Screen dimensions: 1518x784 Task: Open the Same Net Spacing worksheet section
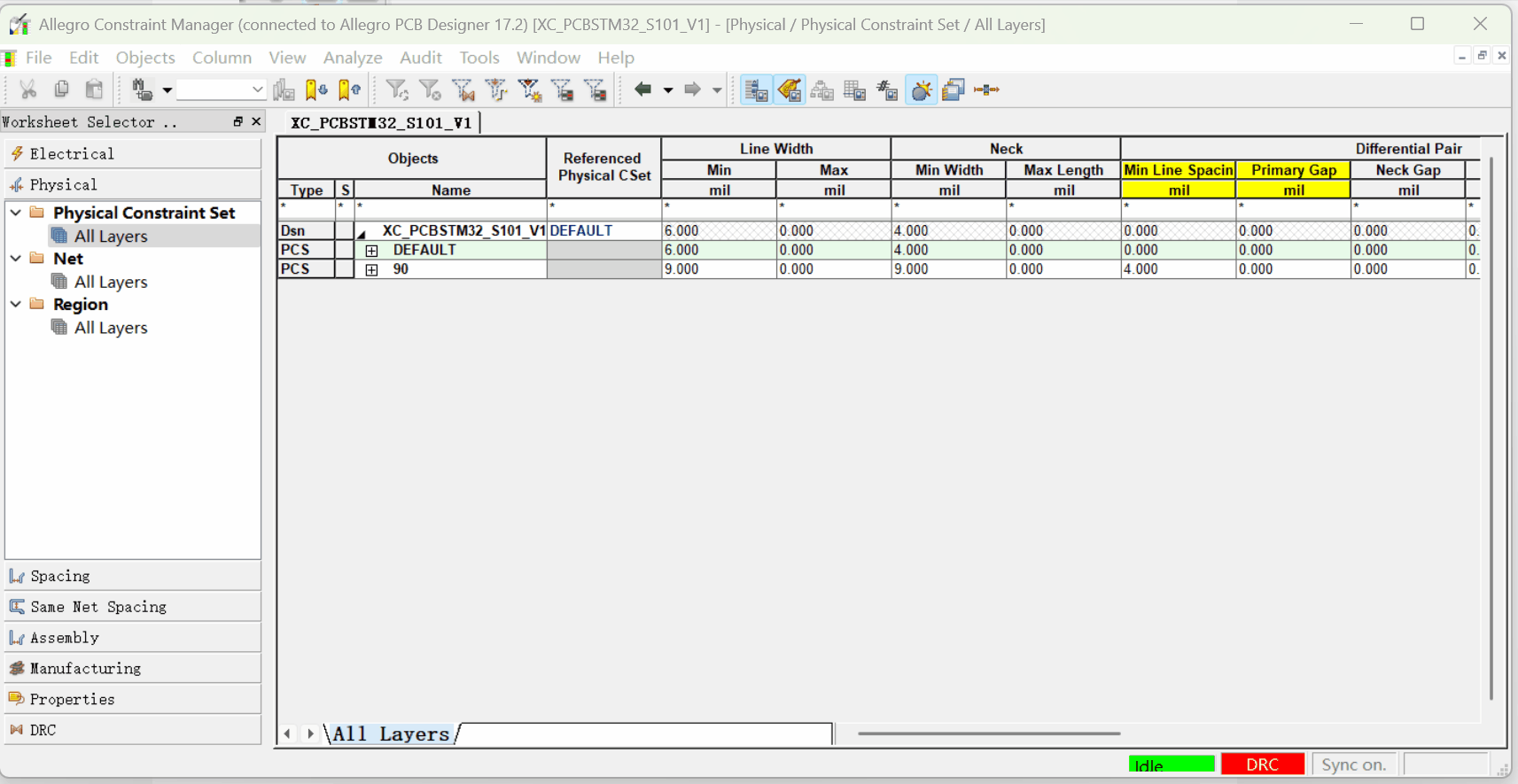133,607
